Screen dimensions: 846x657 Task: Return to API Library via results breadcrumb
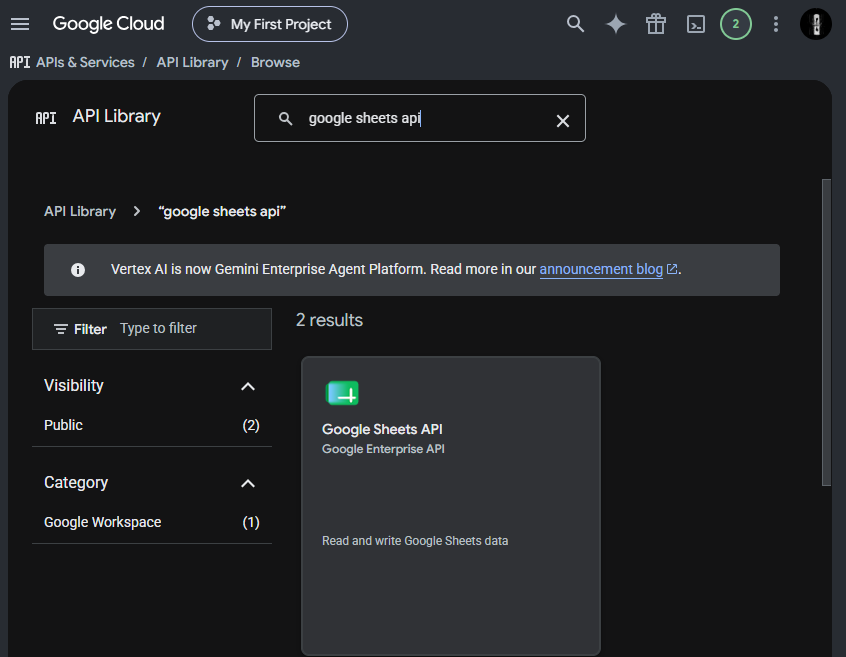pos(80,211)
